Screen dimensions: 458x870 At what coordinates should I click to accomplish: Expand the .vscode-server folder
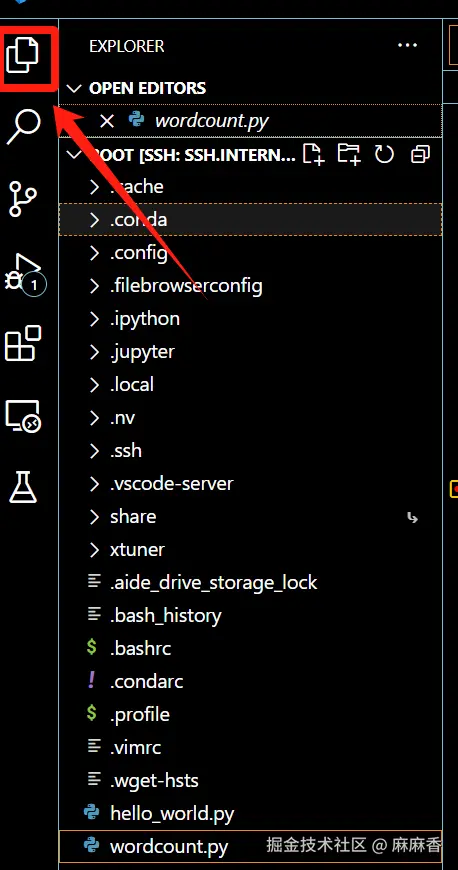[x=250, y=483]
